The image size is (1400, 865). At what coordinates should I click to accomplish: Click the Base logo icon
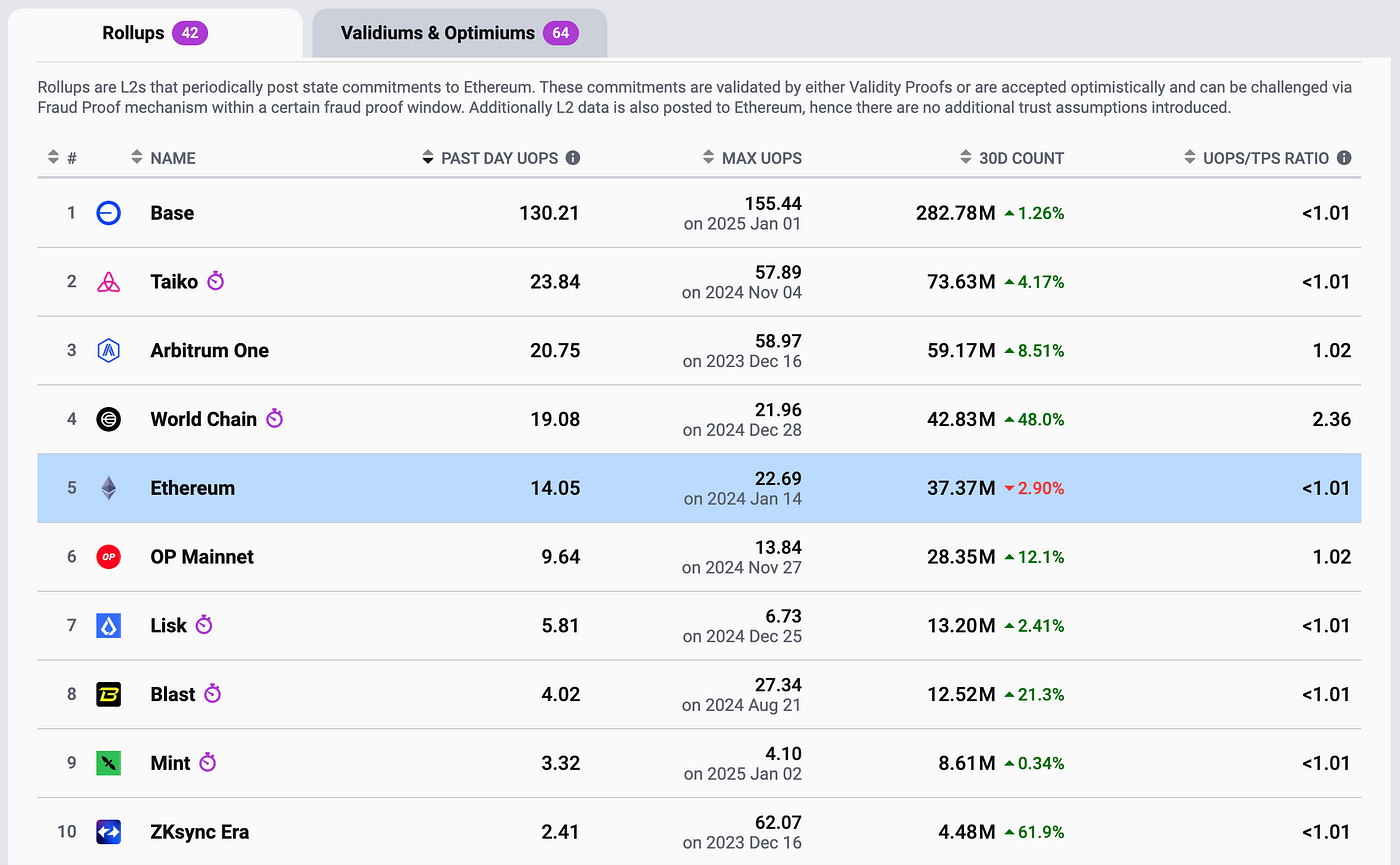[108, 213]
